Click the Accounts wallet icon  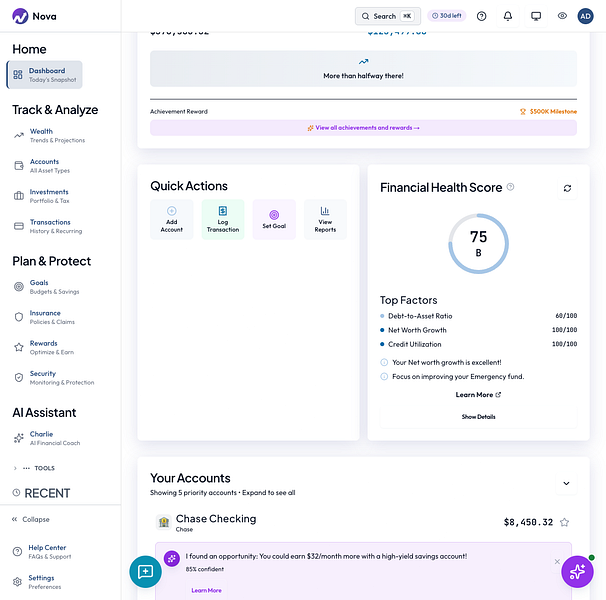(19, 165)
